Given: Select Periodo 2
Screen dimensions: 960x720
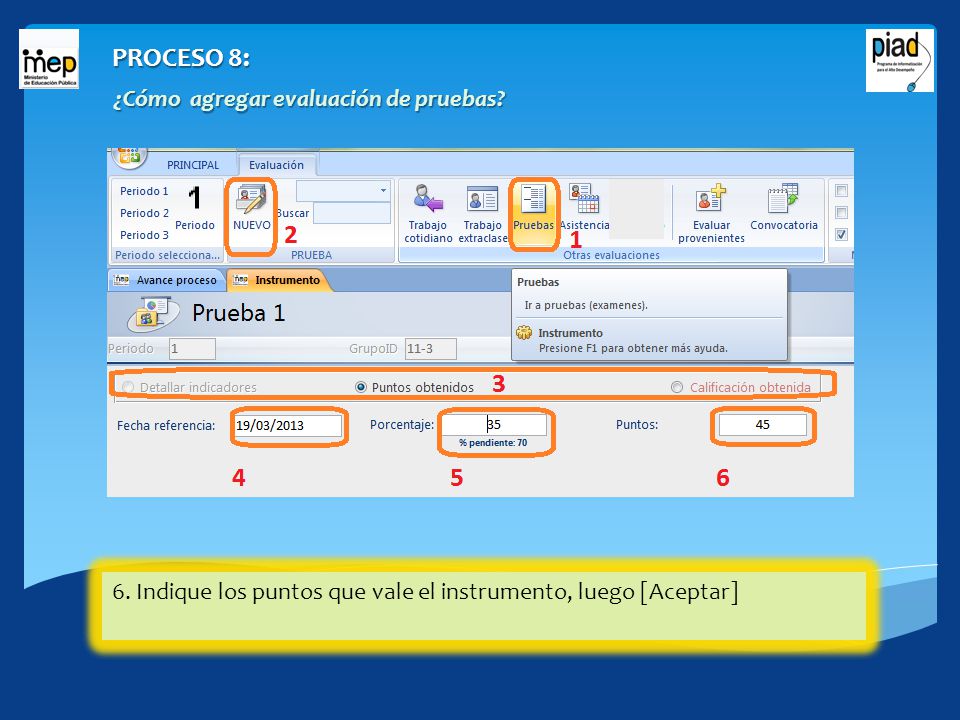Looking at the screenshot, I should pyautogui.click(x=144, y=213).
